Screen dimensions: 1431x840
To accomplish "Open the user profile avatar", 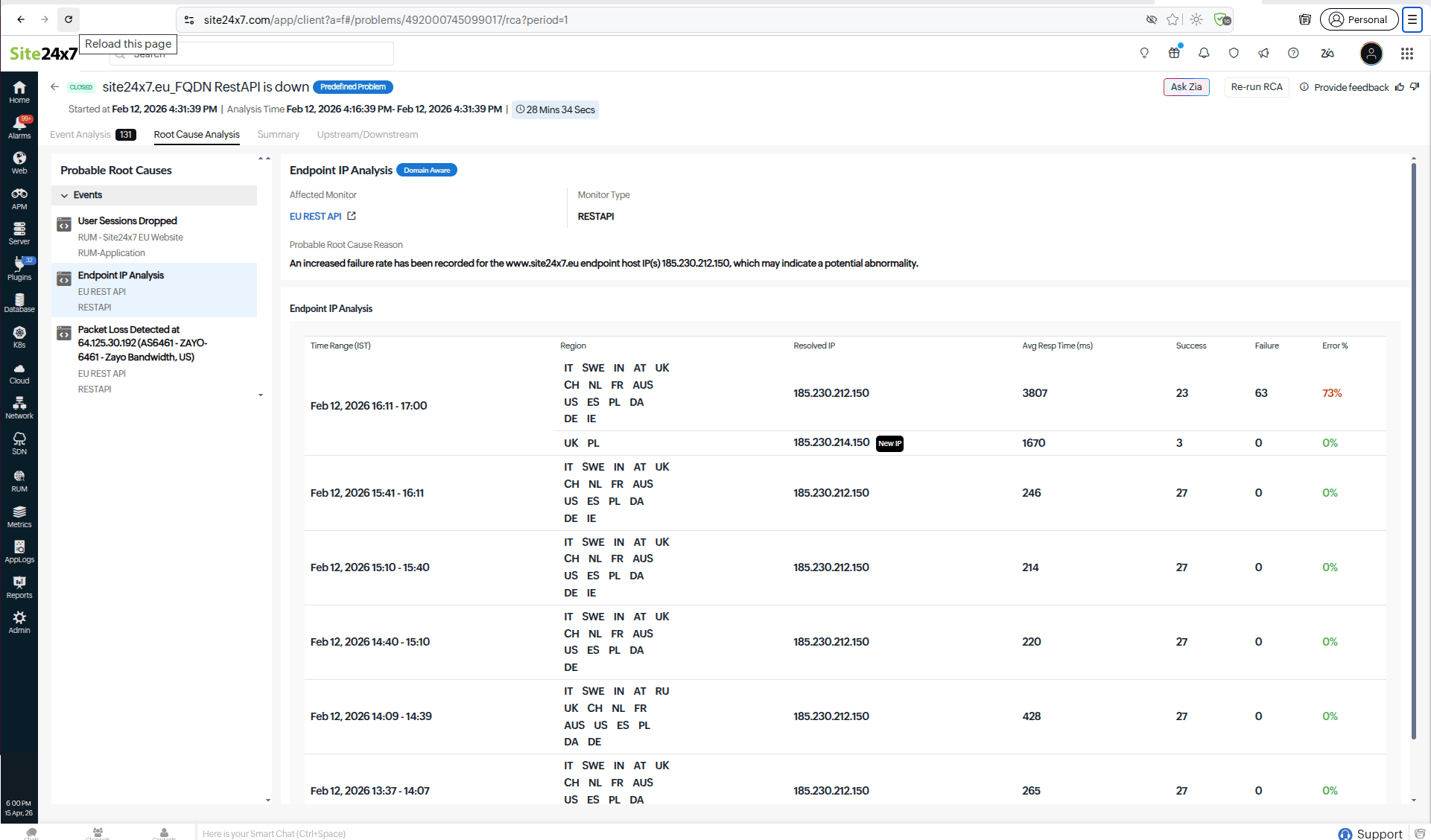I will pos(1371,53).
